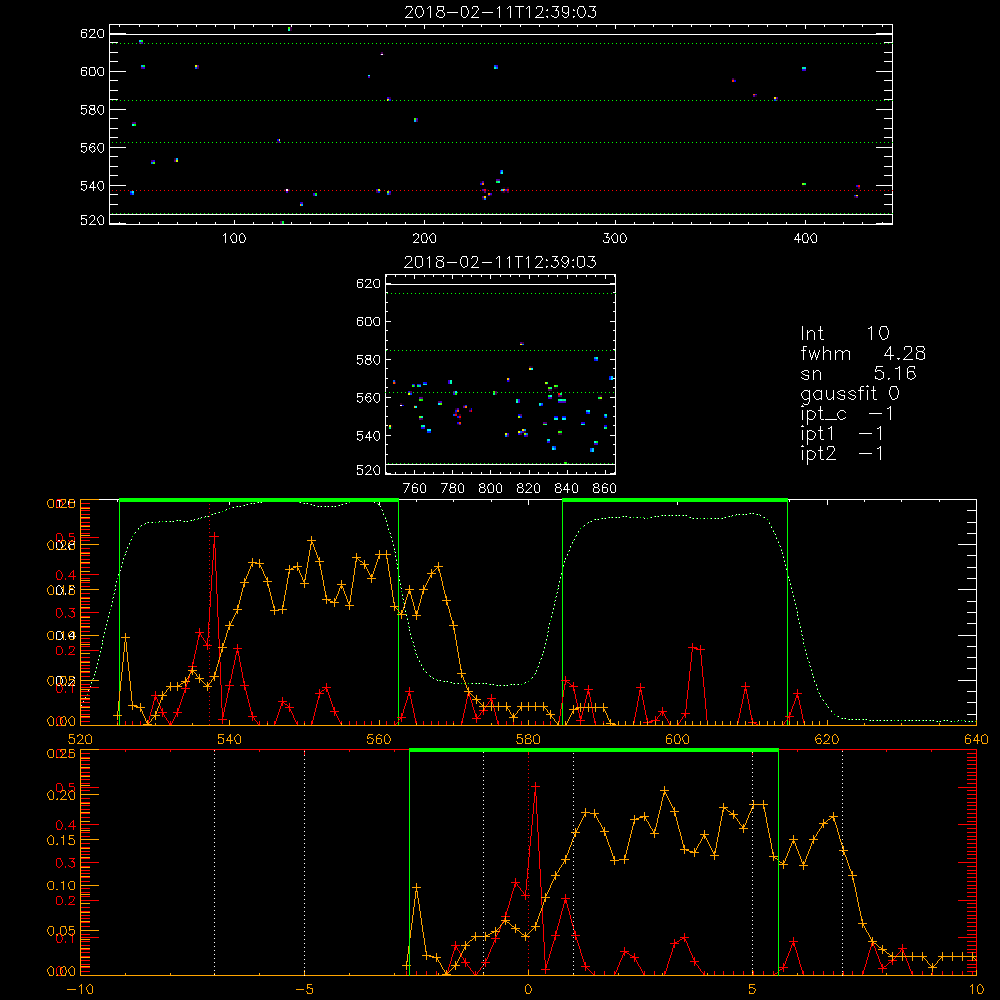Click the tallest red peak in third plot
The image size is (1000, 1000).
pyautogui.click(x=215, y=536)
